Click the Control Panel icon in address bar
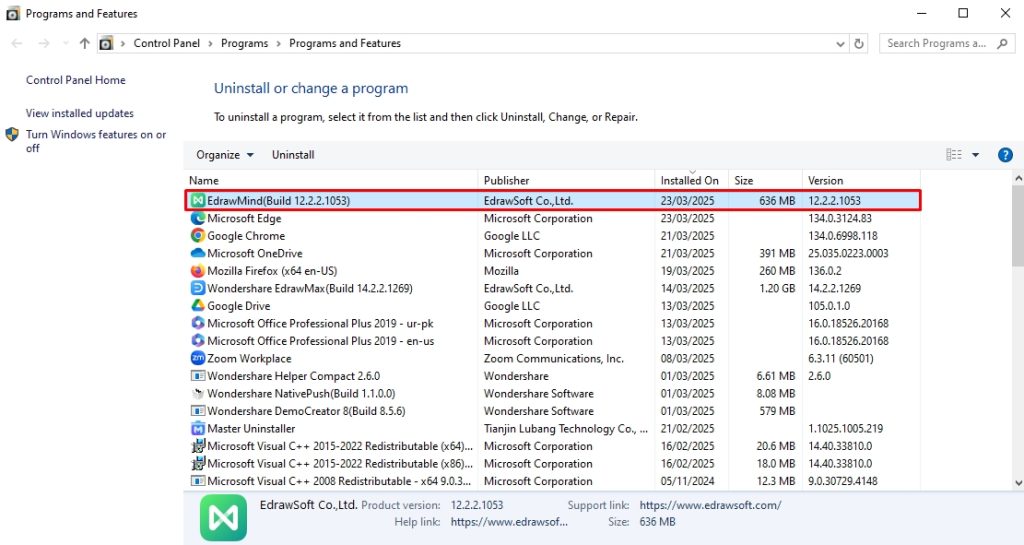1024x545 pixels. click(x=106, y=44)
